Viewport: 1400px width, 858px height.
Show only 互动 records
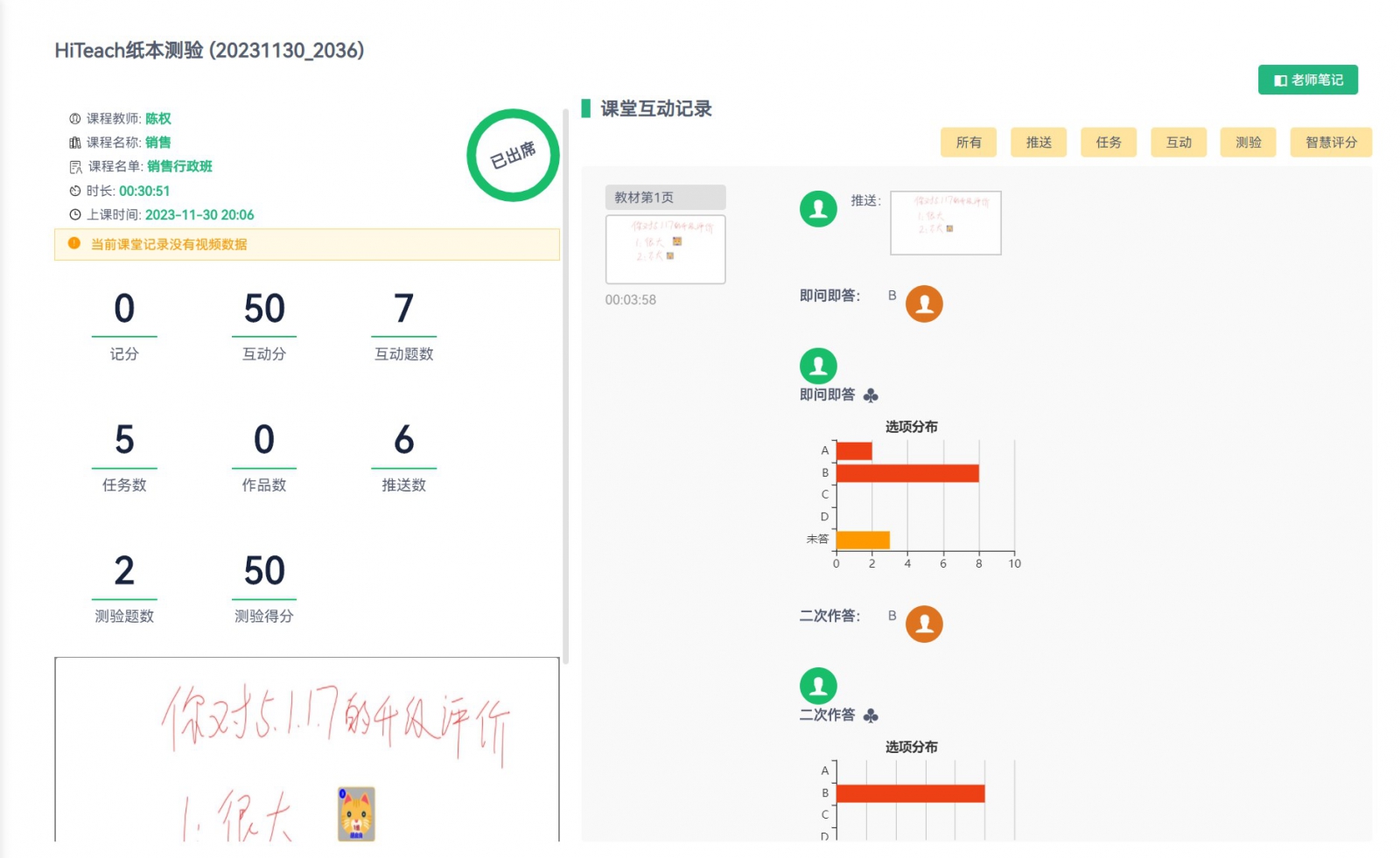[x=1178, y=143]
